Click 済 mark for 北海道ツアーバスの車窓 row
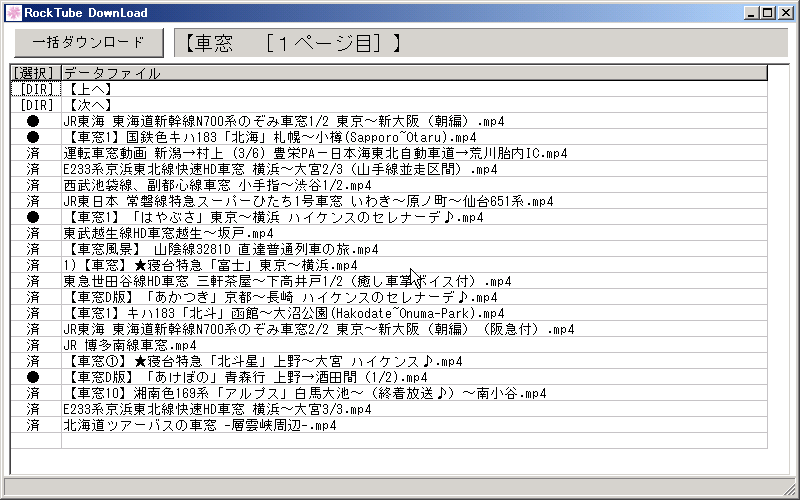 [33, 425]
